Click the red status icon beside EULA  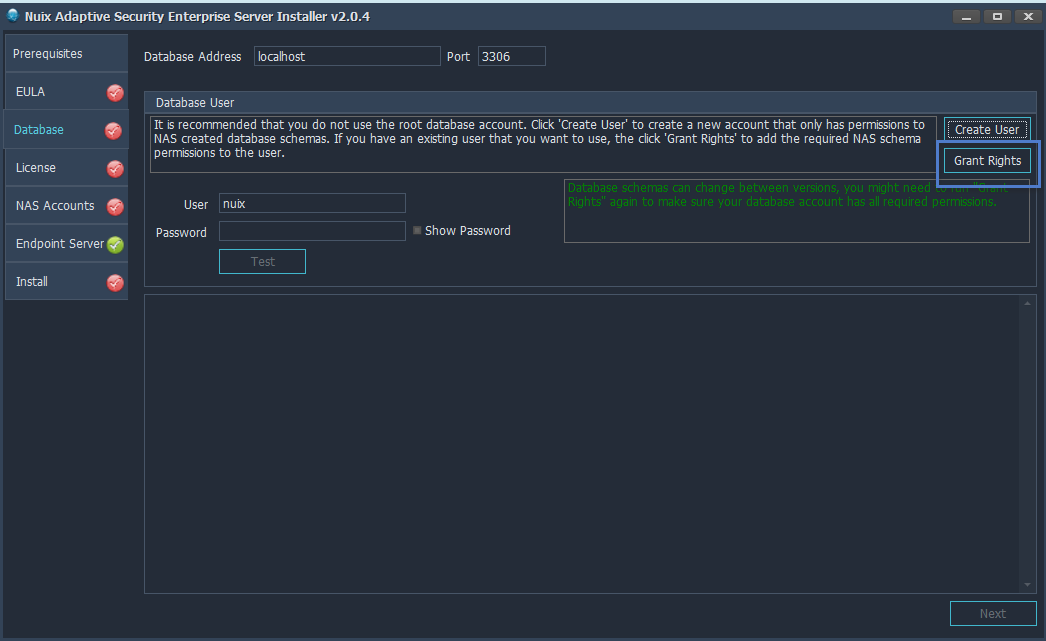[115, 93]
